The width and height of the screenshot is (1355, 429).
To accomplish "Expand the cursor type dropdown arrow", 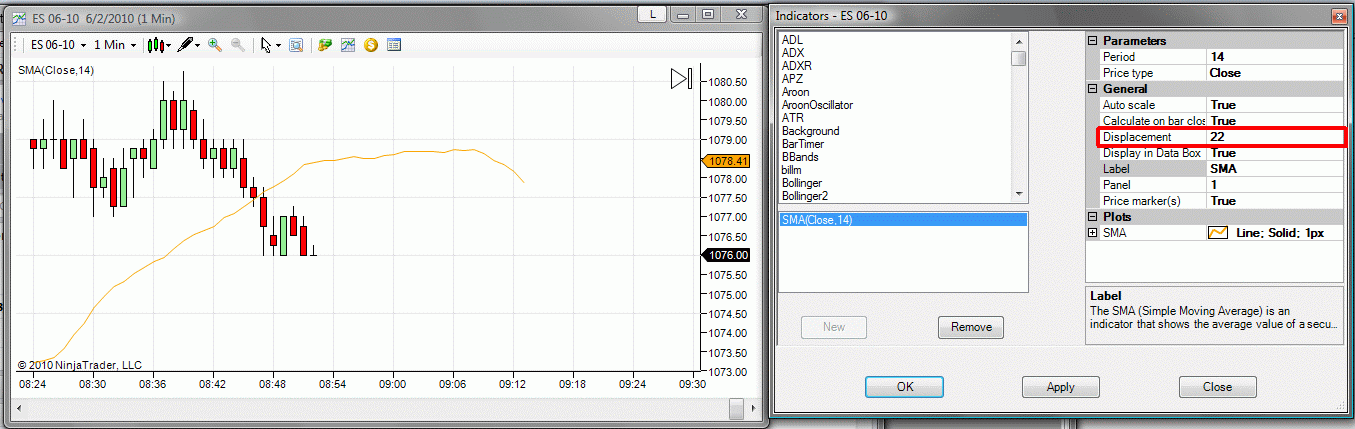I will coord(278,45).
